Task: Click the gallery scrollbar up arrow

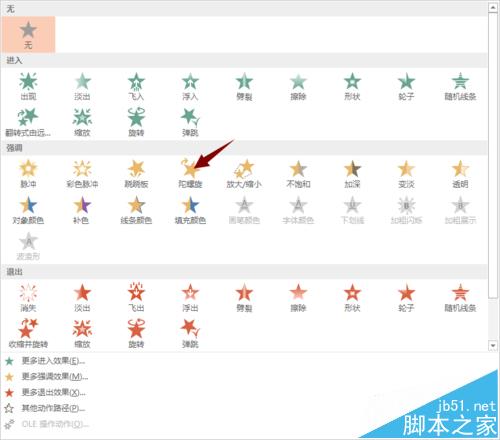Action: (493, 8)
